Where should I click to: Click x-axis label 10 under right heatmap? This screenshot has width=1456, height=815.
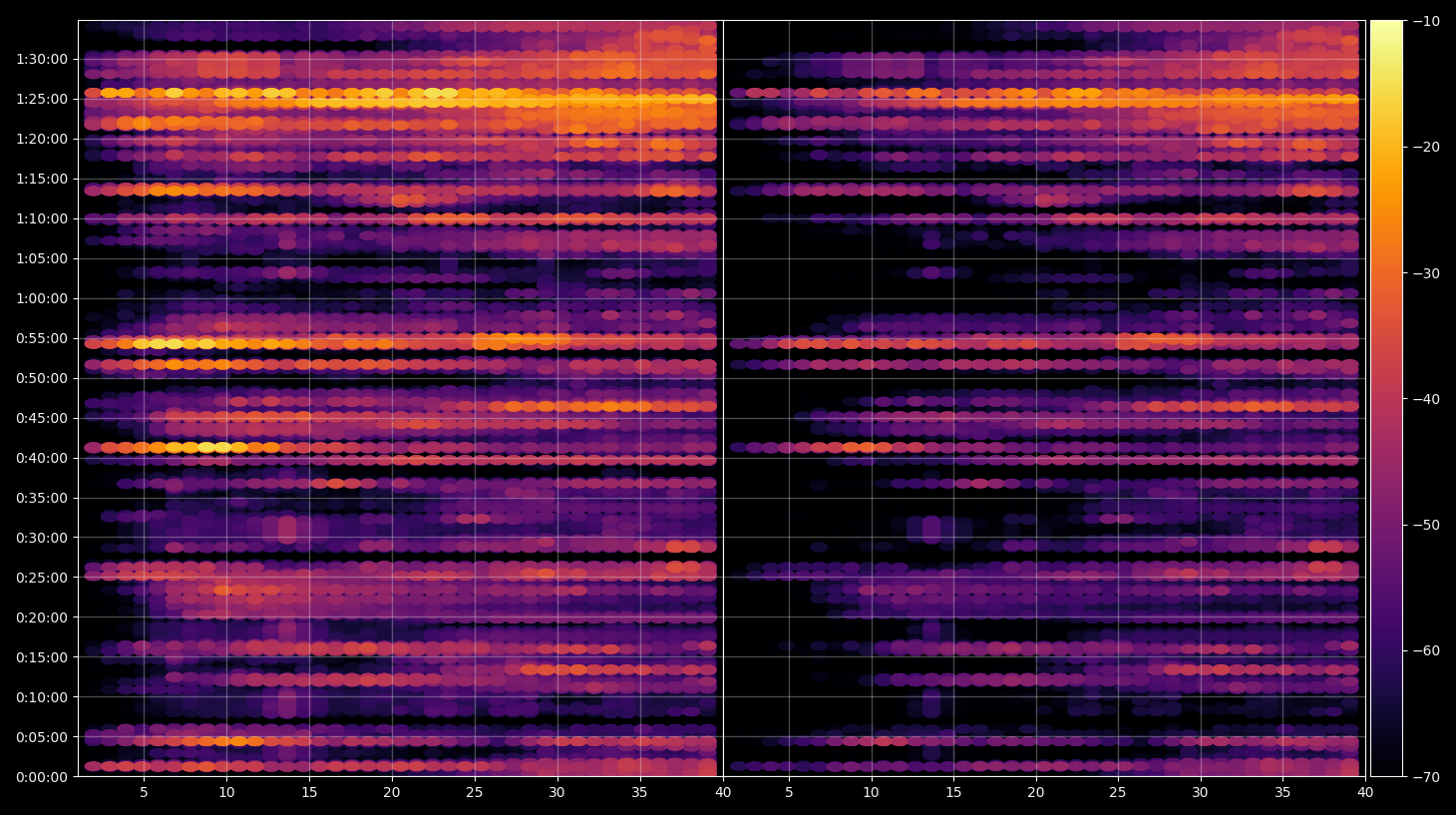[871, 793]
